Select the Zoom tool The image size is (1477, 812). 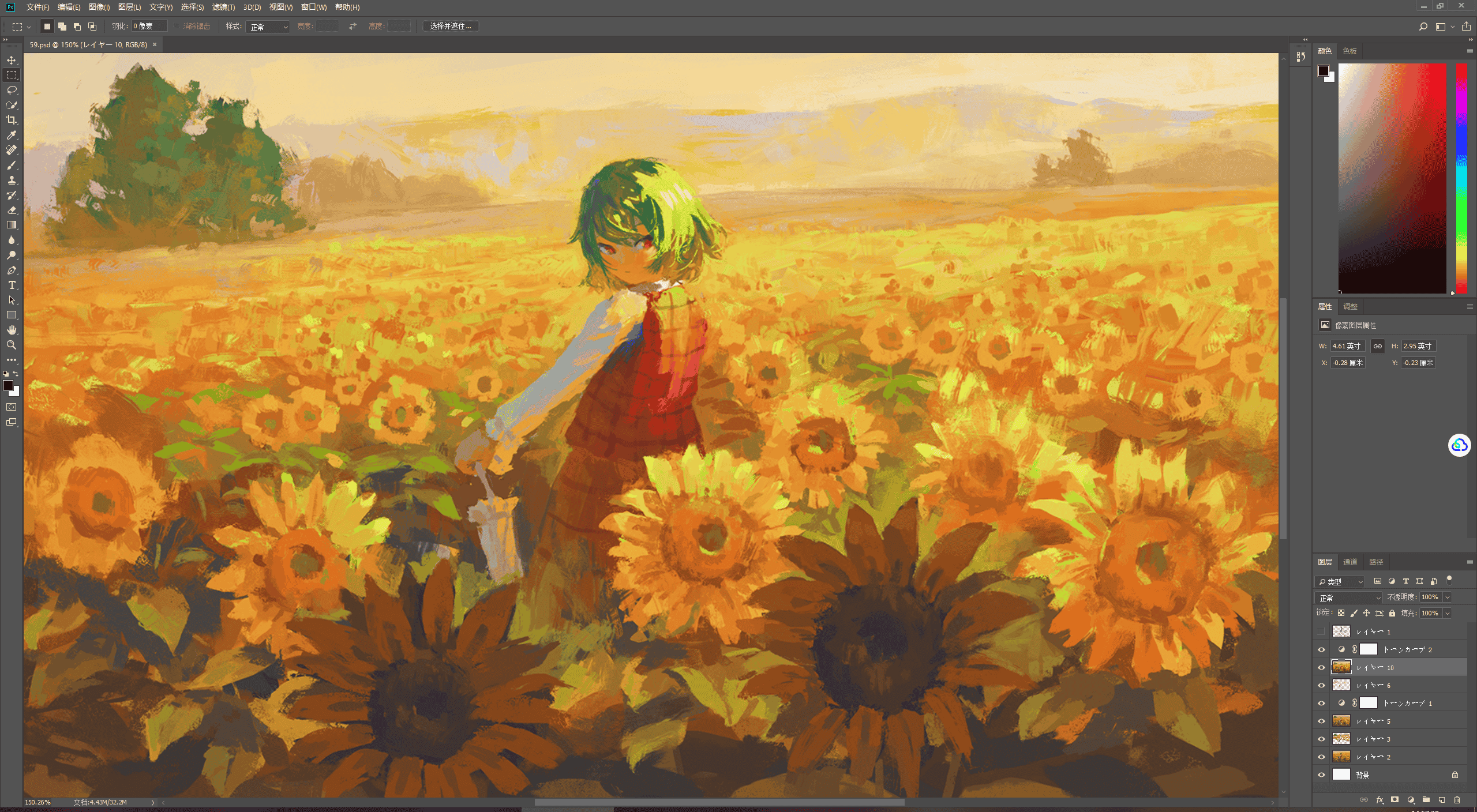tap(12, 345)
